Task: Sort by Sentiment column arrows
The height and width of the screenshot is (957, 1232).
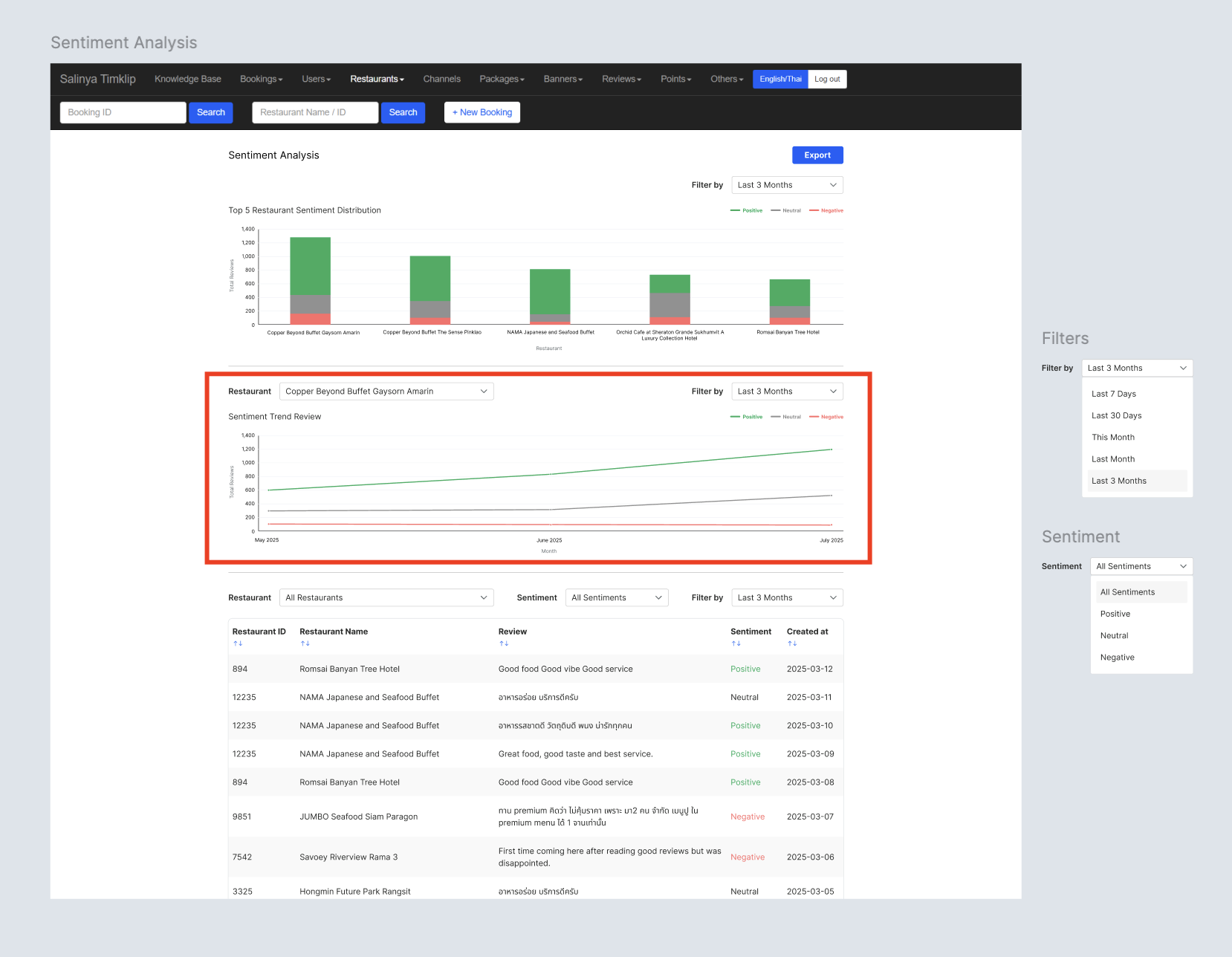Action: pyautogui.click(x=736, y=643)
